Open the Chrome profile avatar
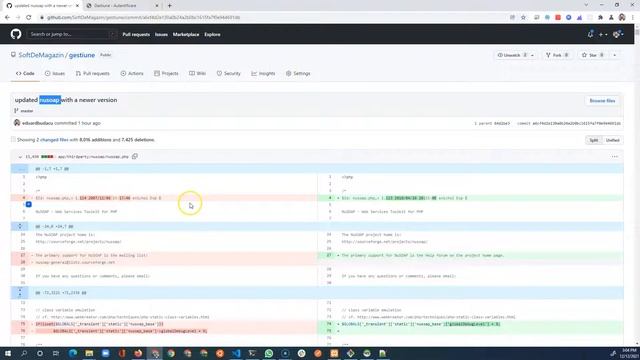 622,18
